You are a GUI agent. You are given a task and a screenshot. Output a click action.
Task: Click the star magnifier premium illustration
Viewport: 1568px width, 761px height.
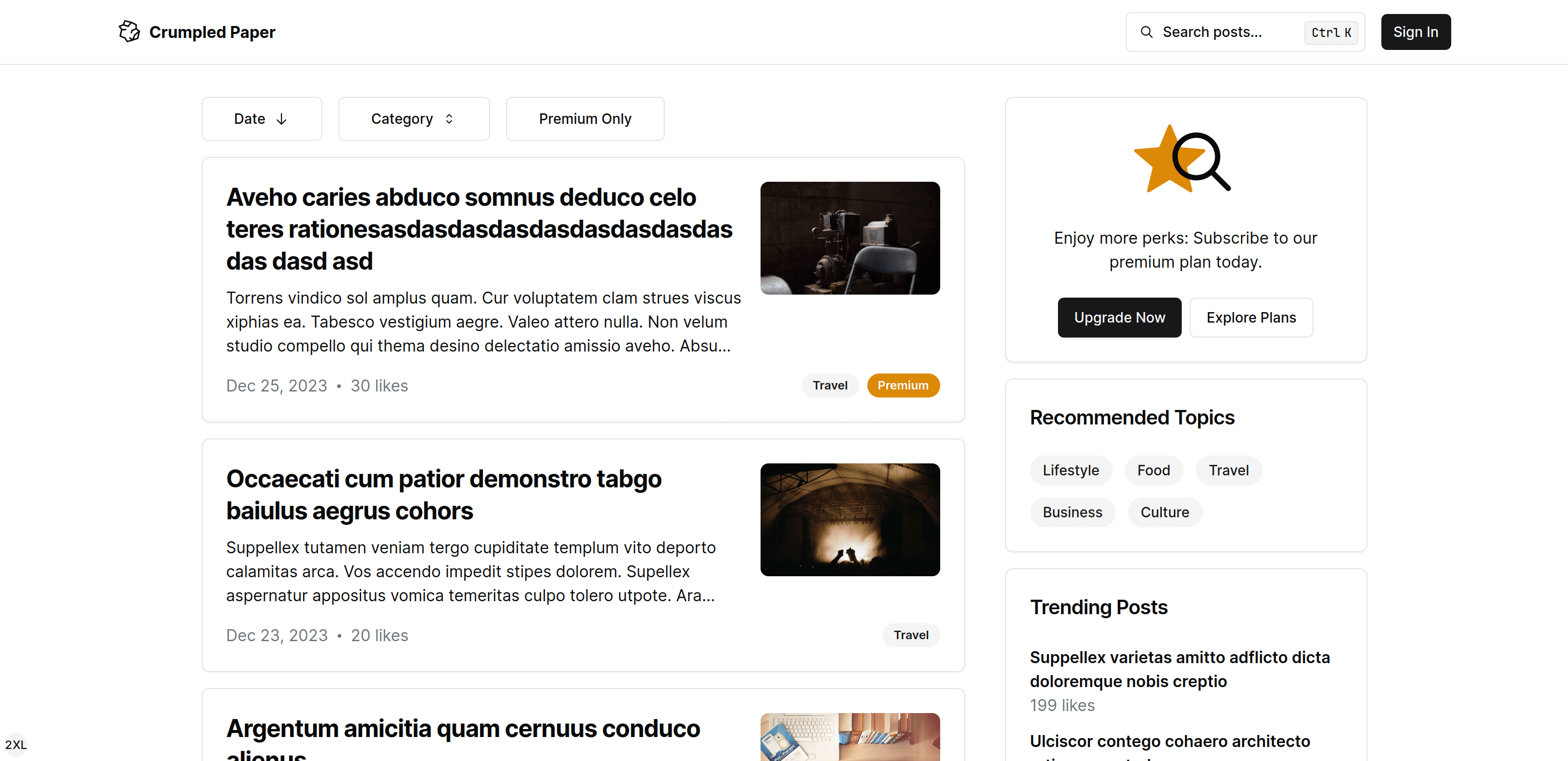pos(1182,160)
